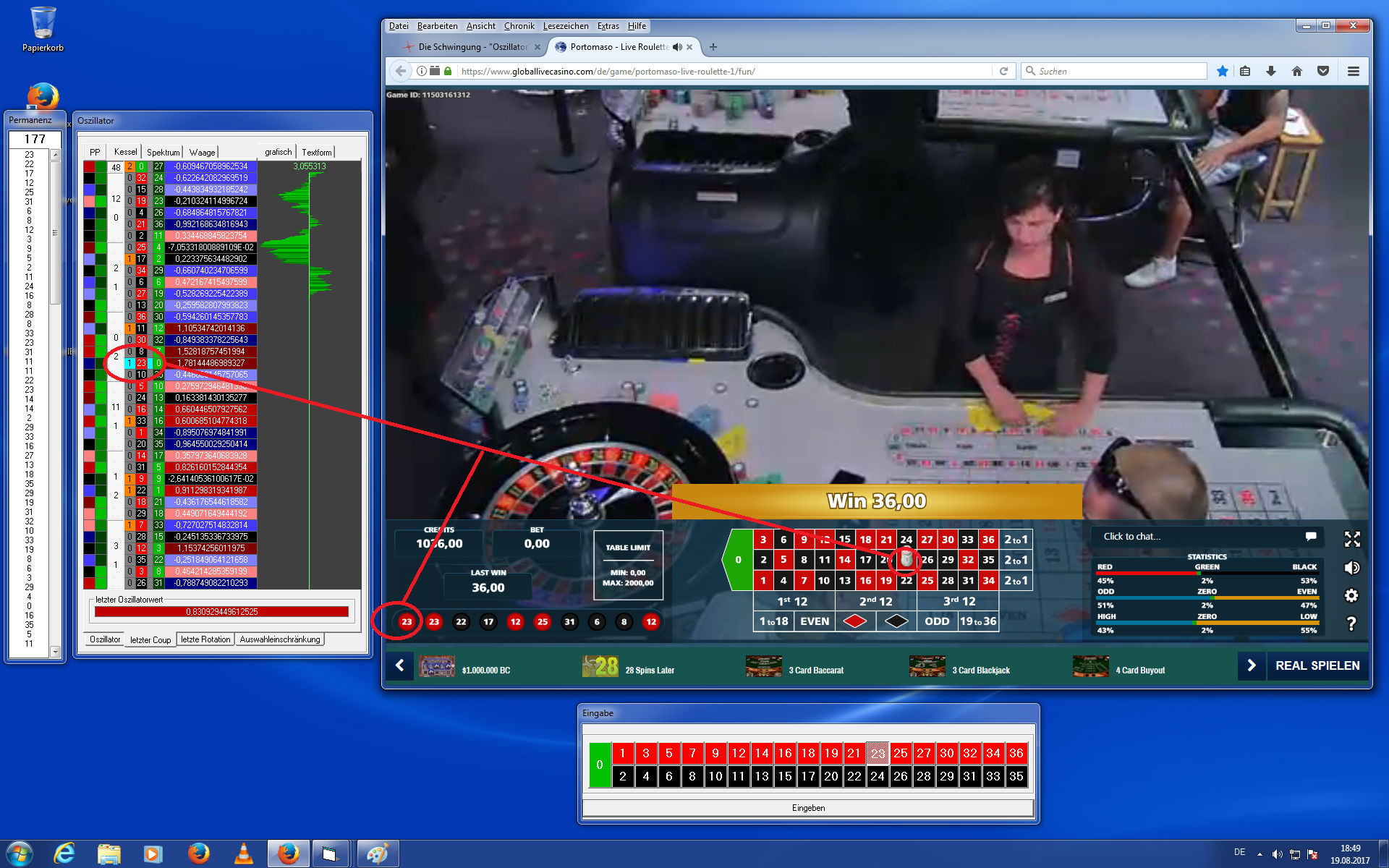Open the Firefox desktop shortcut icon
The image size is (1389, 868).
[43, 95]
